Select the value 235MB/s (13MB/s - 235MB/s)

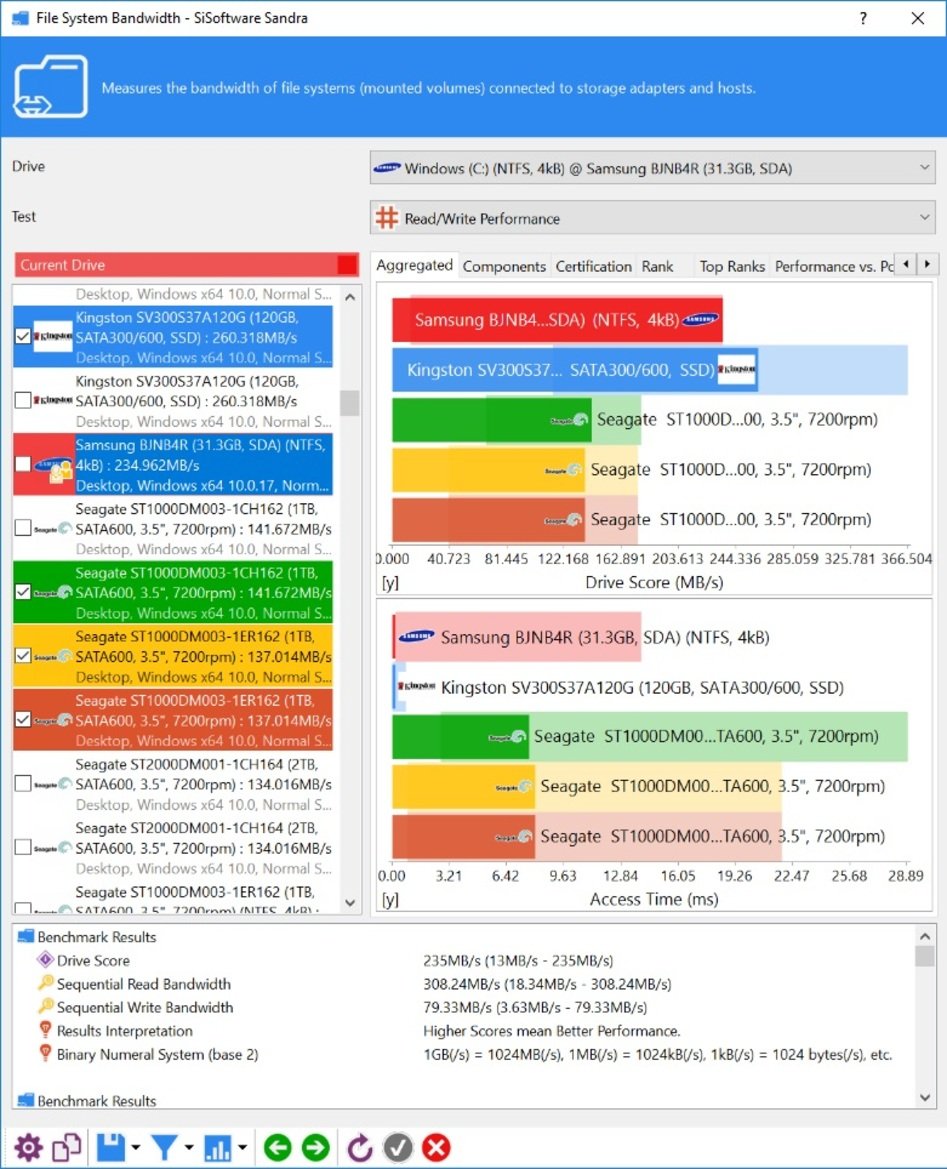[518, 960]
